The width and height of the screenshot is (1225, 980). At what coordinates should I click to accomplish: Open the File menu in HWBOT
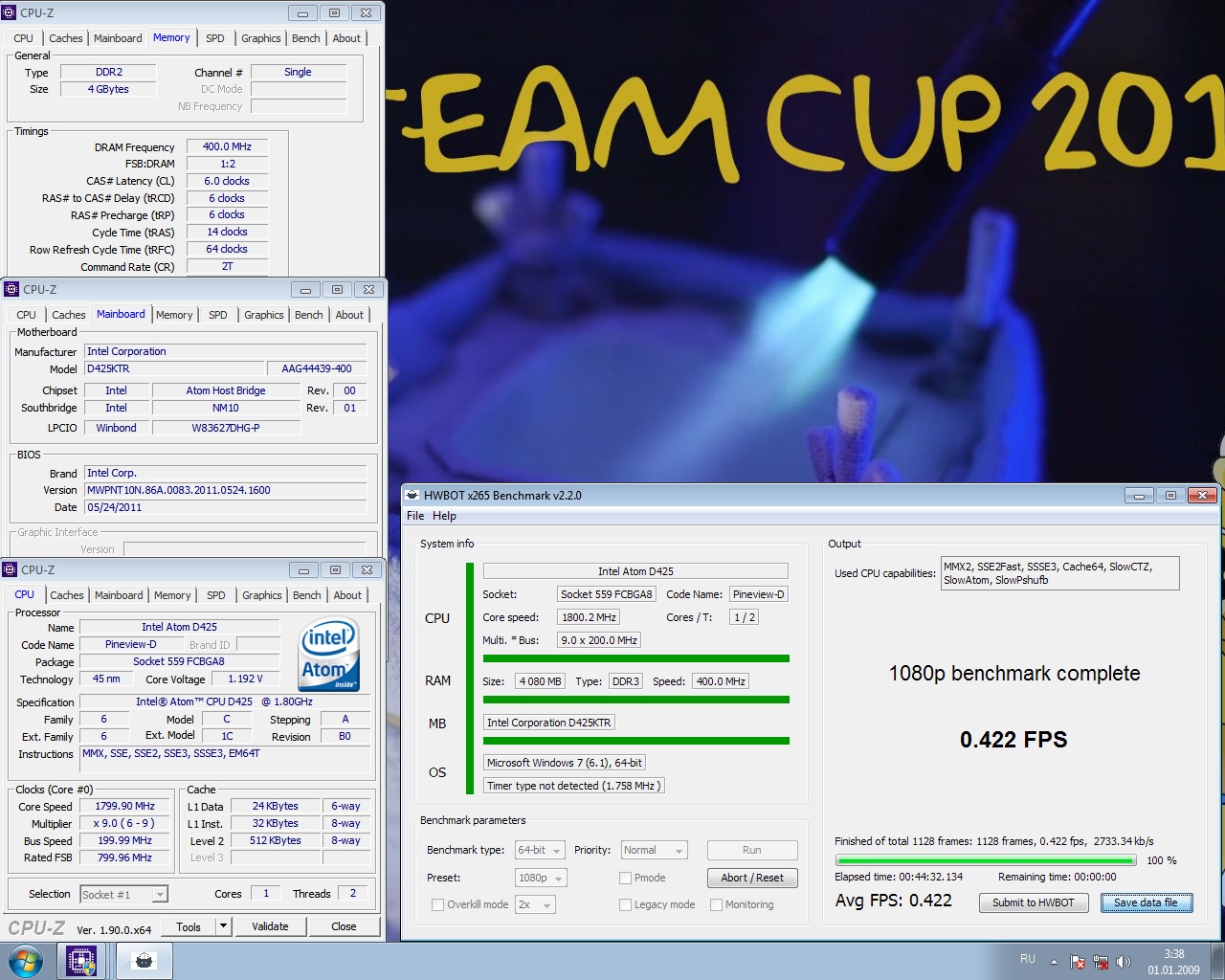click(x=415, y=516)
